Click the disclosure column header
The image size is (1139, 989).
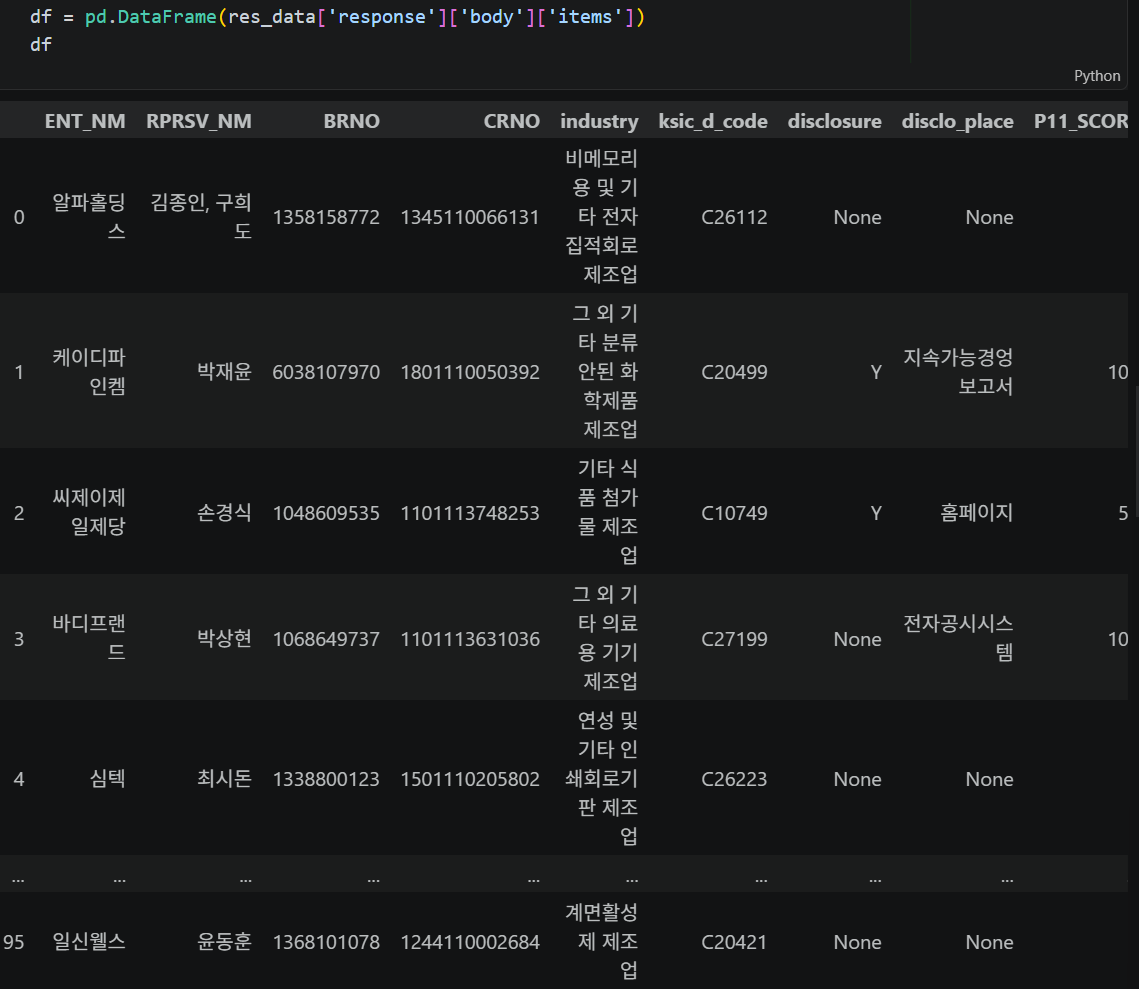pos(835,121)
